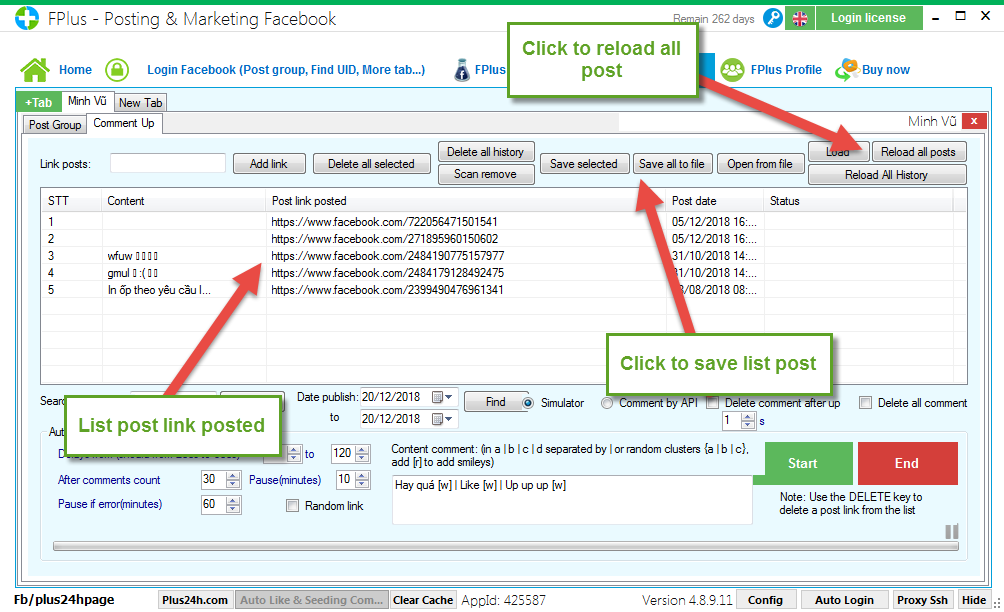The height and width of the screenshot is (612, 1004).
Task: Open calendar icon of the 'to' date field
Action: click(x=437, y=419)
